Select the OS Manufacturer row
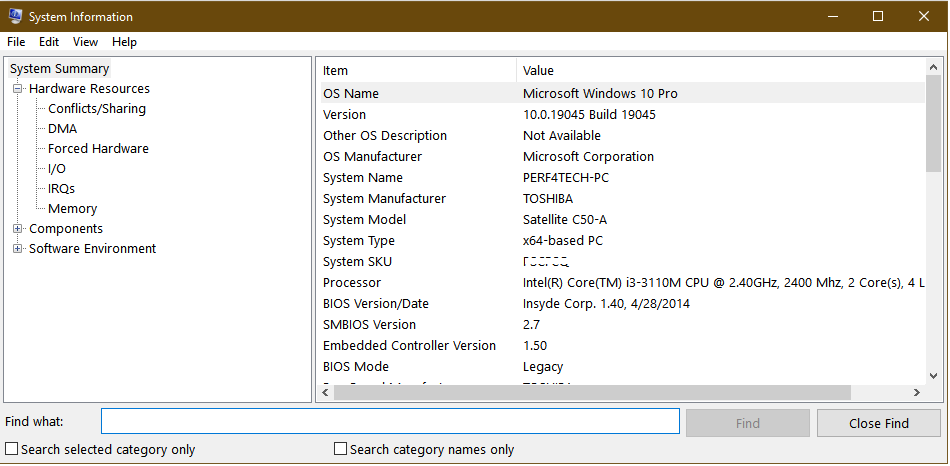The image size is (950, 466). [x=622, y=156]
